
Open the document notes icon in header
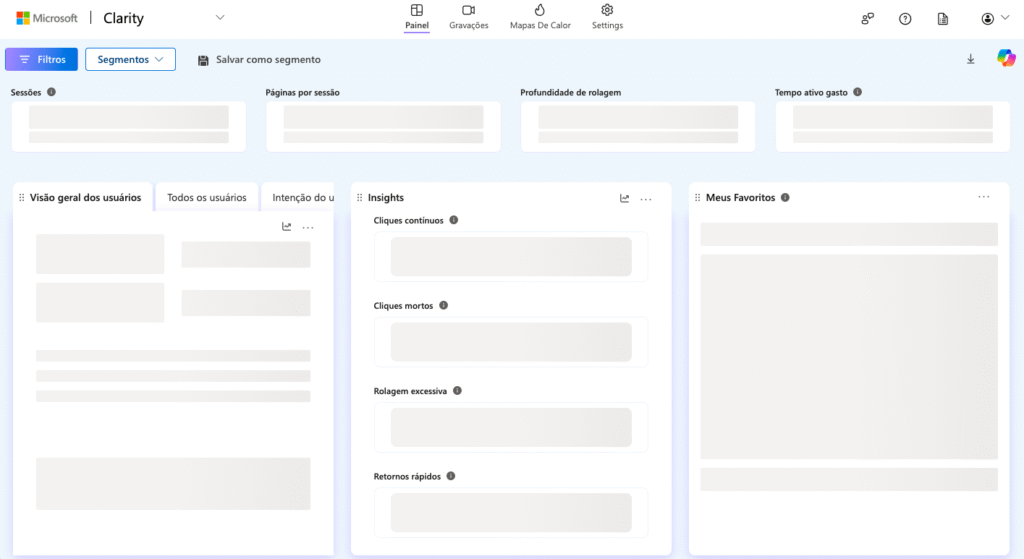pos(942,19)
